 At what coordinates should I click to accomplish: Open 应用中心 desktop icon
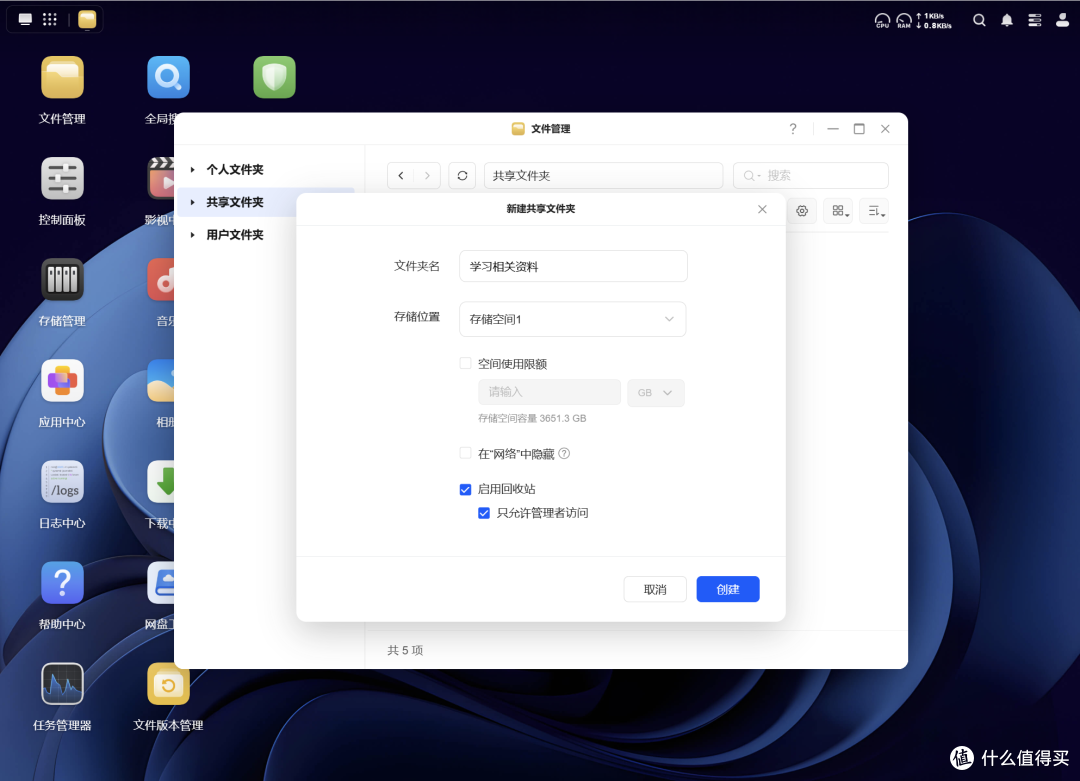click(x=62, y=380)
